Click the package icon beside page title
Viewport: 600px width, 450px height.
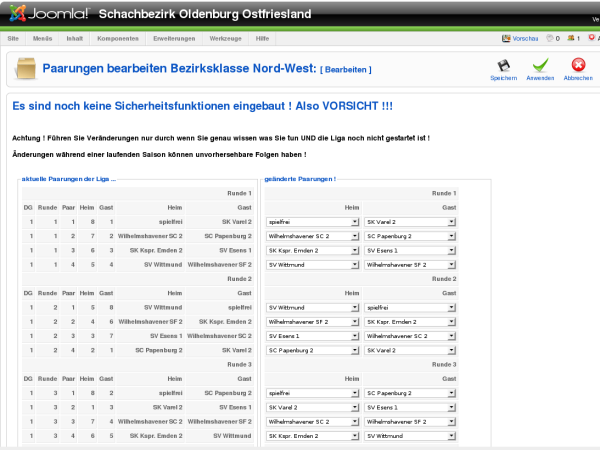[26, 69]
